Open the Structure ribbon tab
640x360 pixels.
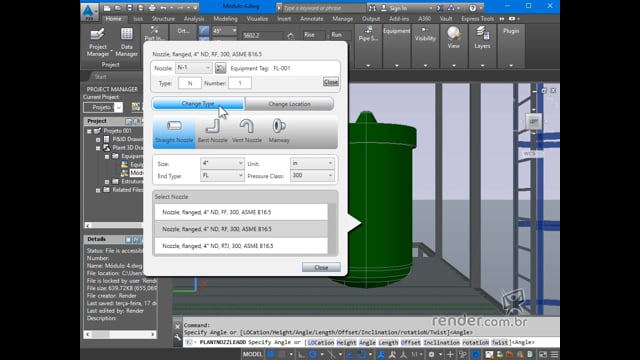(163, 19)
